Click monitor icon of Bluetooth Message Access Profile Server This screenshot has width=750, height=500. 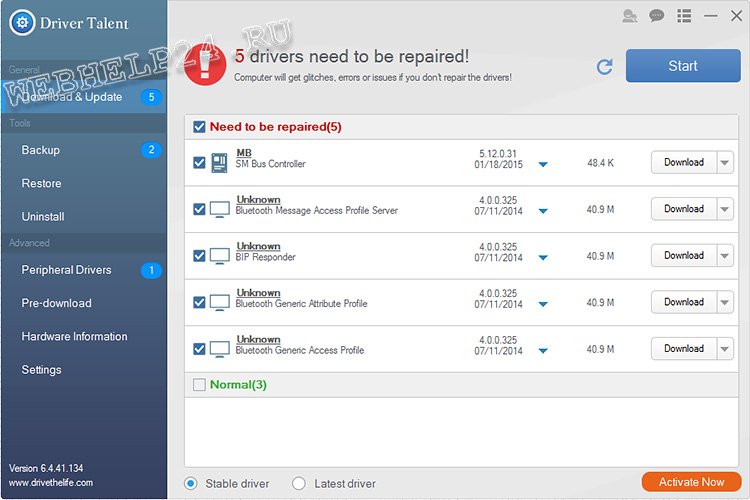(220, 210)
